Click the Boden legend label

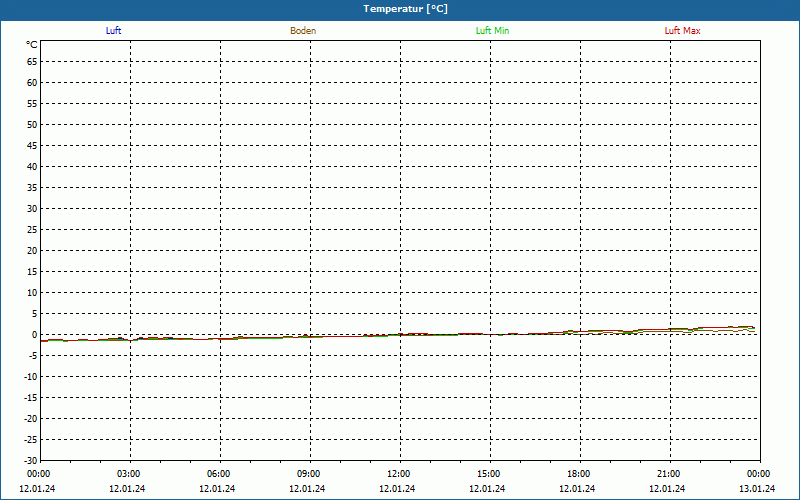pos(303,31)
